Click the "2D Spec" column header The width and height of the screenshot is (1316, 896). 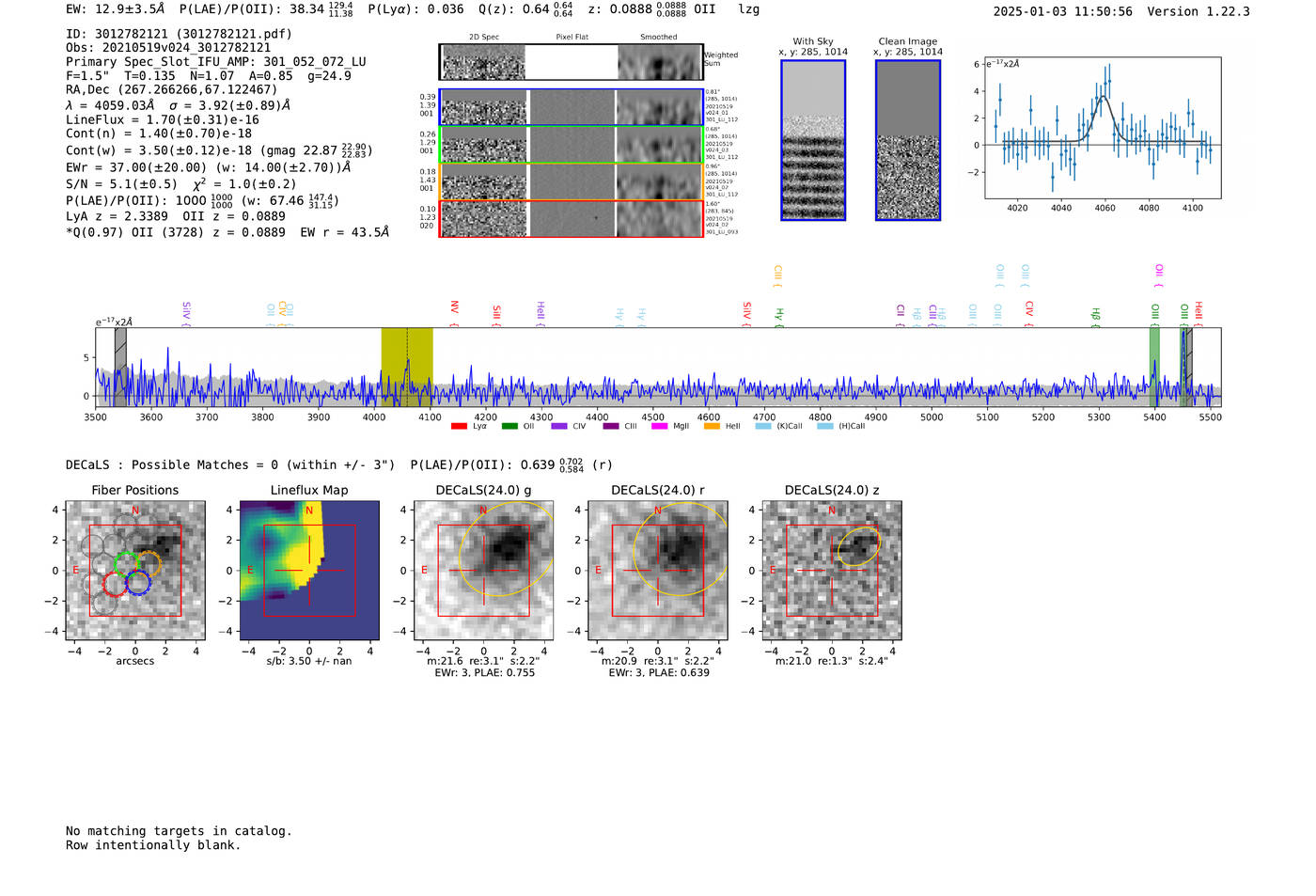(x=484, y=38)
